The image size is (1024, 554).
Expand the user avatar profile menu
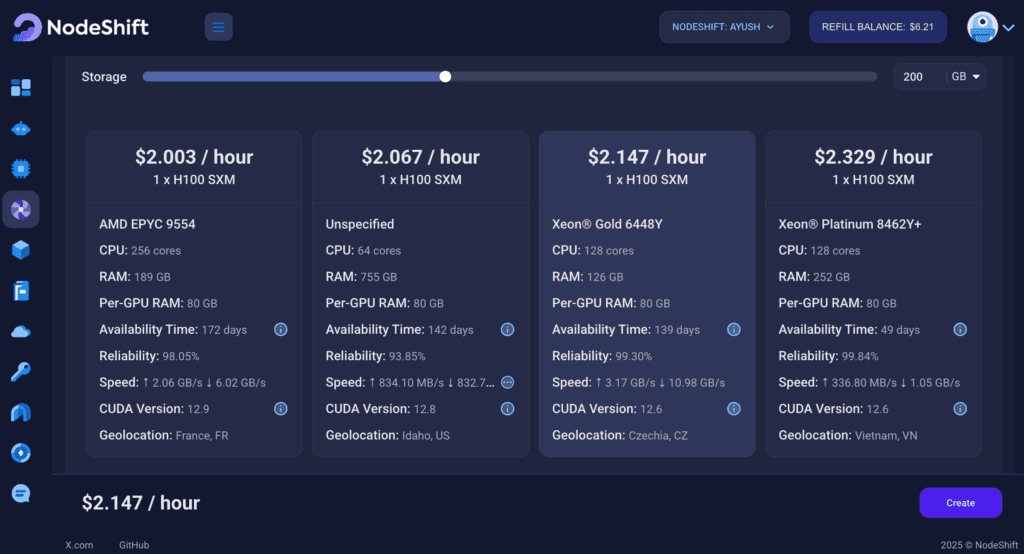990,27
